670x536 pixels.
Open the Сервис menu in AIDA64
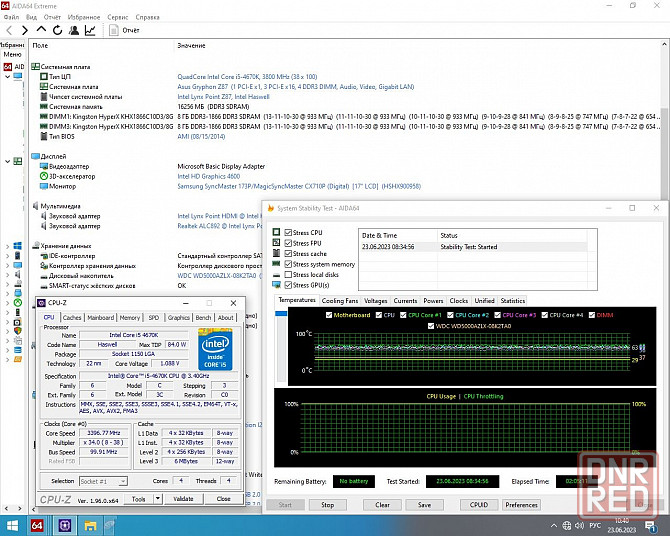(x=117, y=17)
